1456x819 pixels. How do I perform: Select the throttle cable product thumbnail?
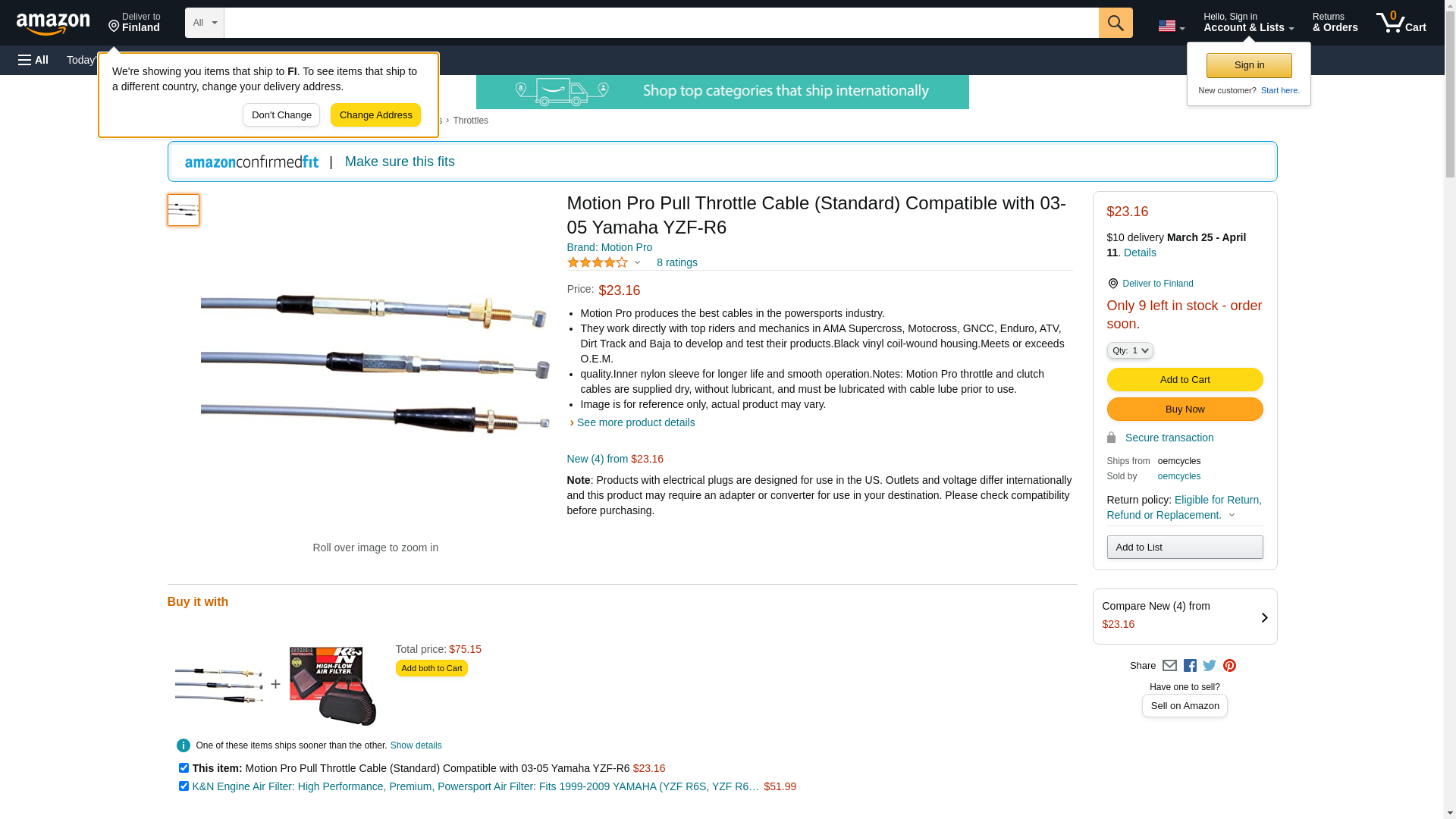pyautogui.click(x=184, y=210)
